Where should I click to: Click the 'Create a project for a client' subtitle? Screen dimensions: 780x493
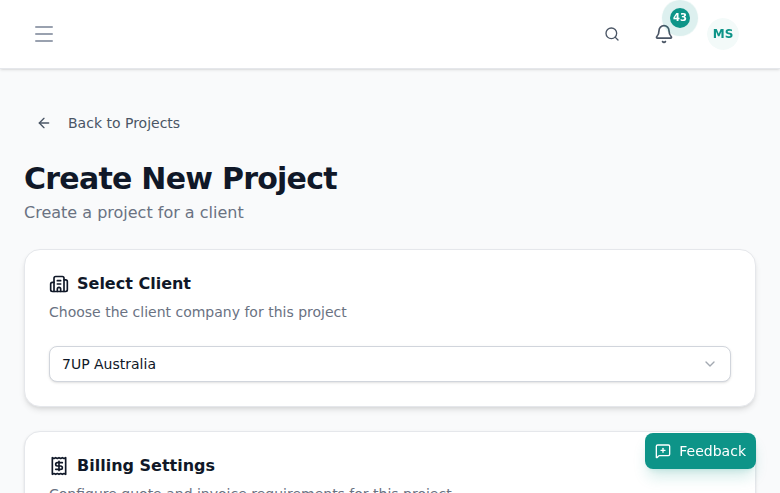pos(134,212)
